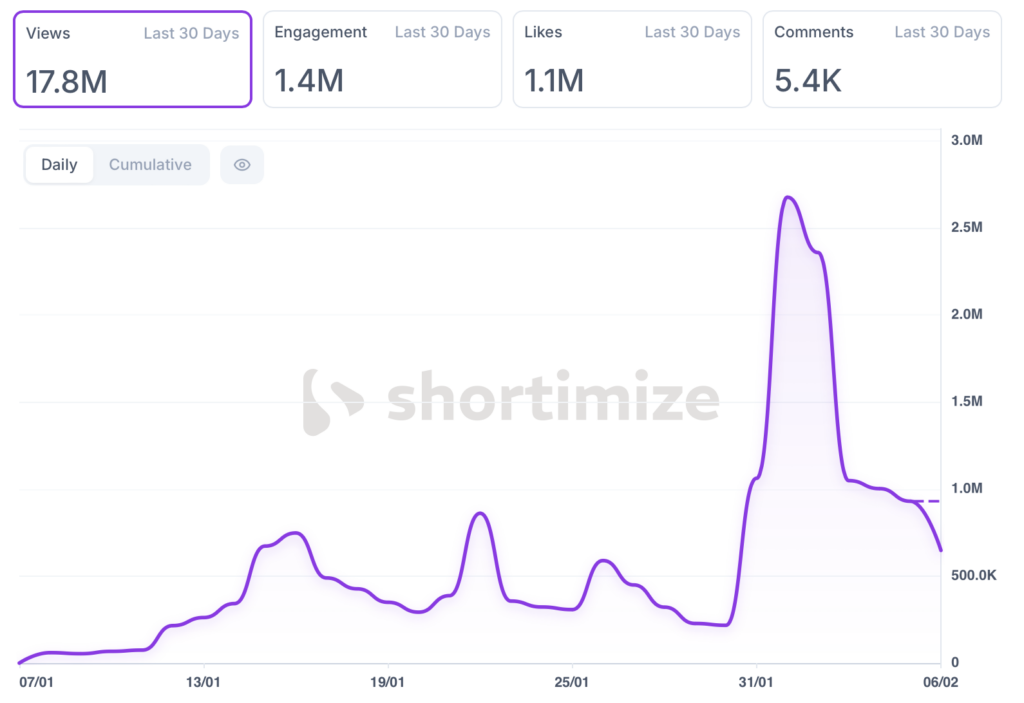
Task: Click the 3.0M y-axis label
Action: pos(967,139)
